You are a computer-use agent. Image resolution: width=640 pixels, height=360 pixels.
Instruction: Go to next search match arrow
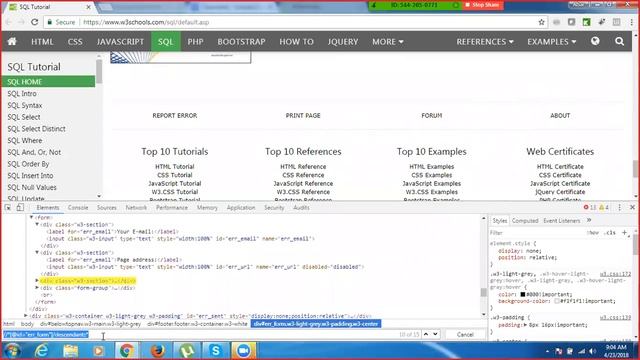[436, 334]
